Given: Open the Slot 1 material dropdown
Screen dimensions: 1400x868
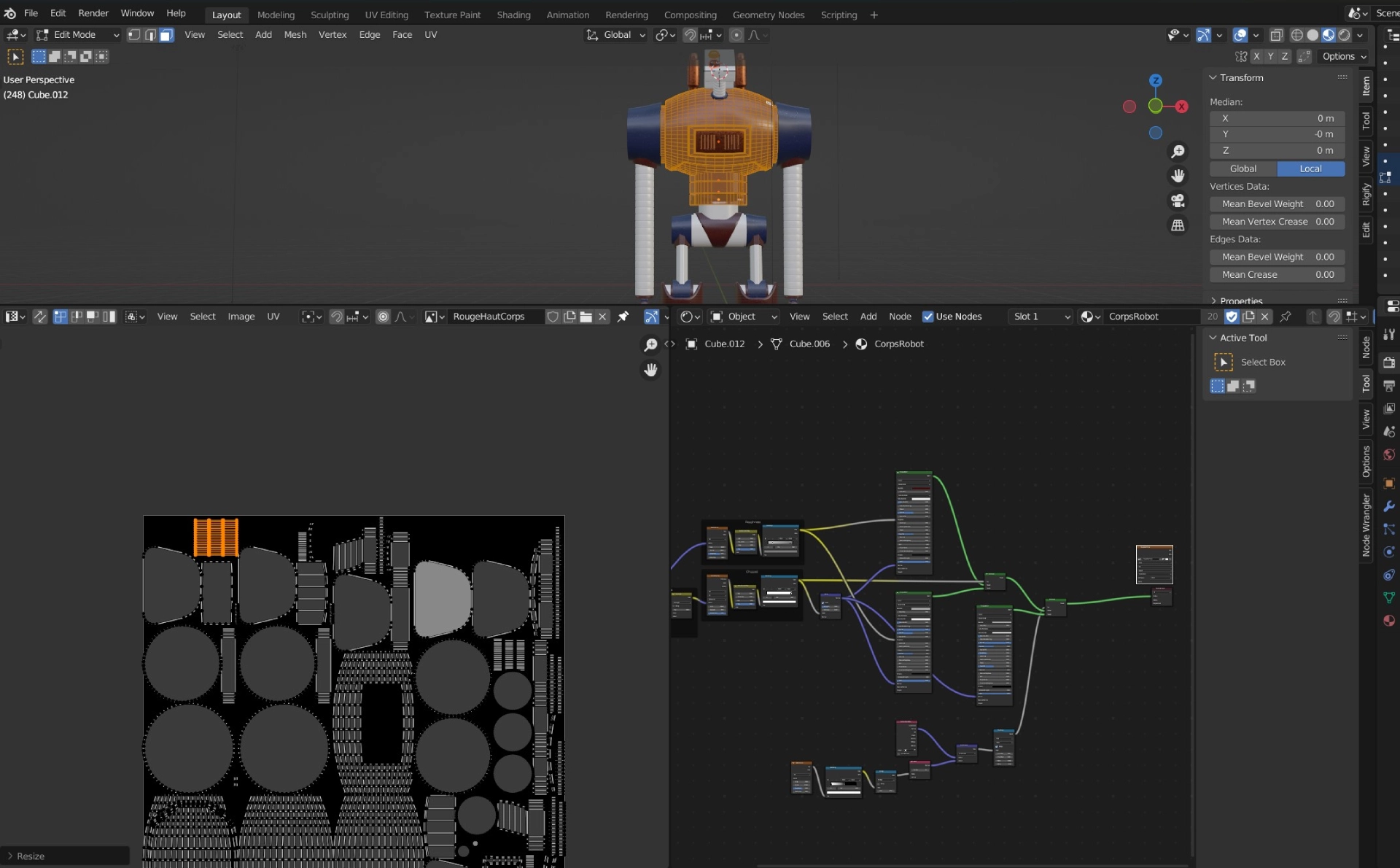Looking at the screenshot, I should 1041,317.
